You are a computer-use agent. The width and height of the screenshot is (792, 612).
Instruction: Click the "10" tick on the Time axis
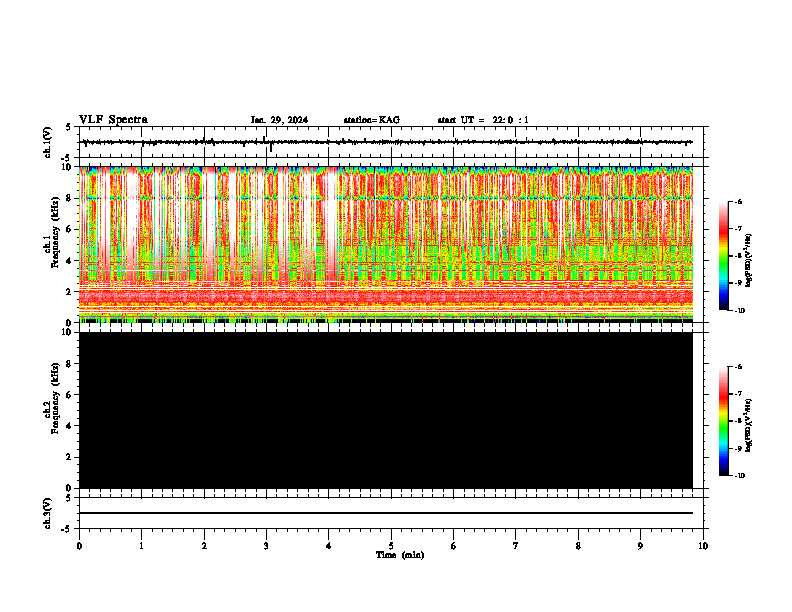point(703,546)
